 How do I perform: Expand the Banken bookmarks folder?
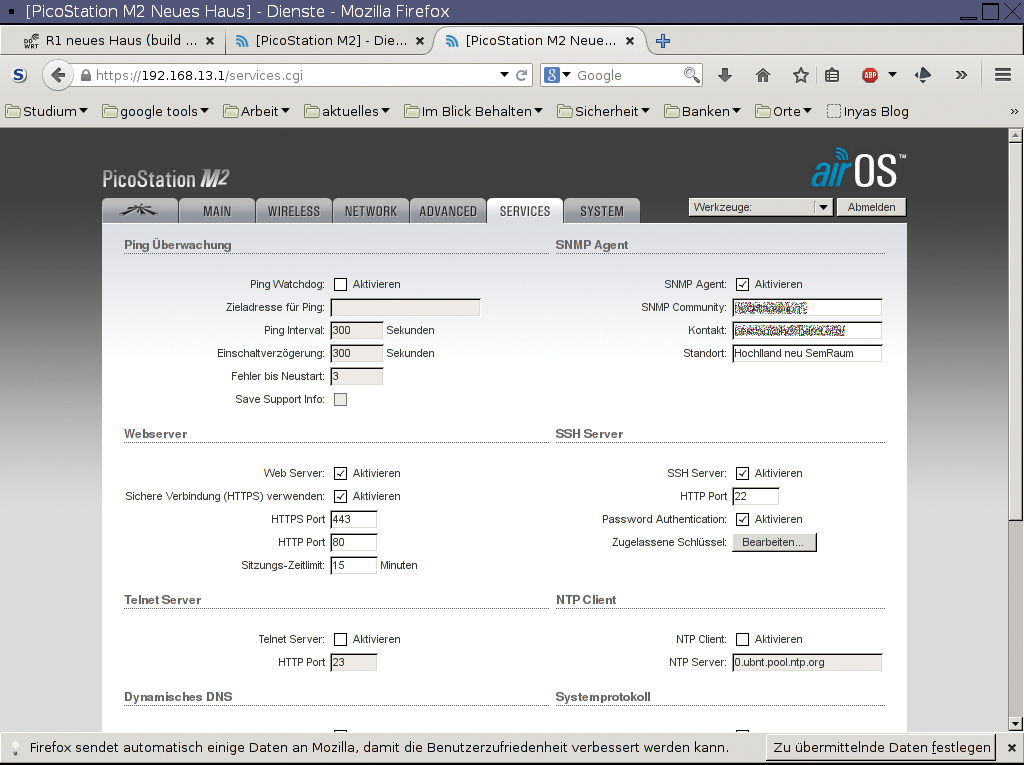(x=703, y=111)
